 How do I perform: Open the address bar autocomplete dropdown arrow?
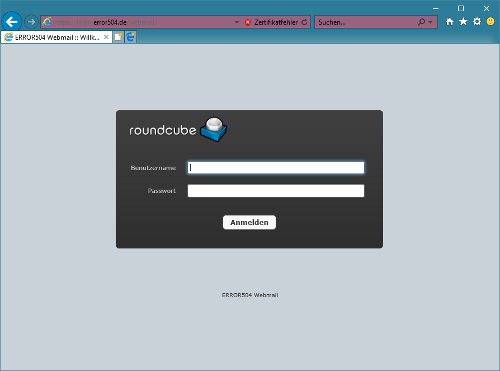click(237, 22)
